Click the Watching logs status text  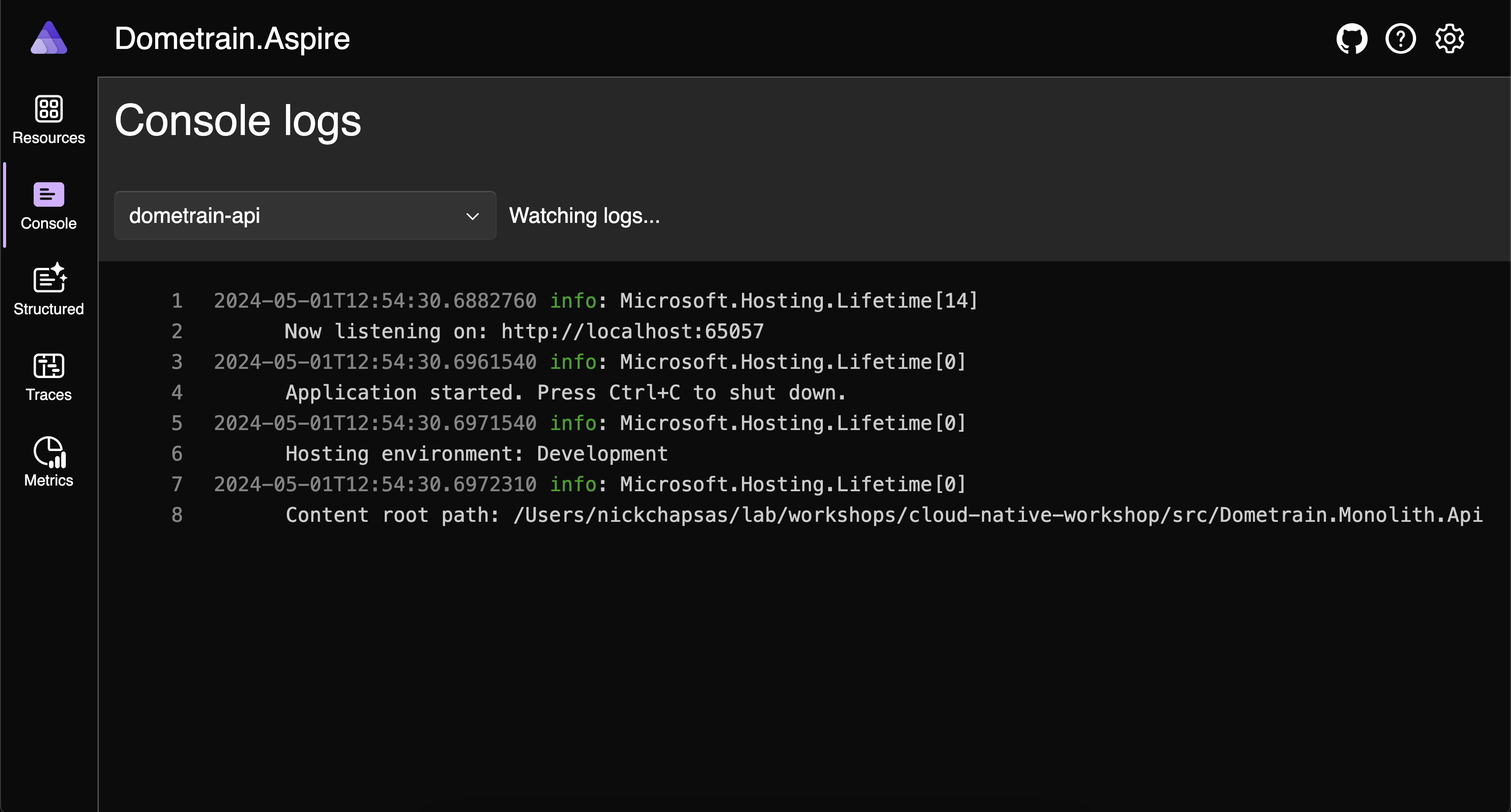pyautogui.click(x=584, y=216)
